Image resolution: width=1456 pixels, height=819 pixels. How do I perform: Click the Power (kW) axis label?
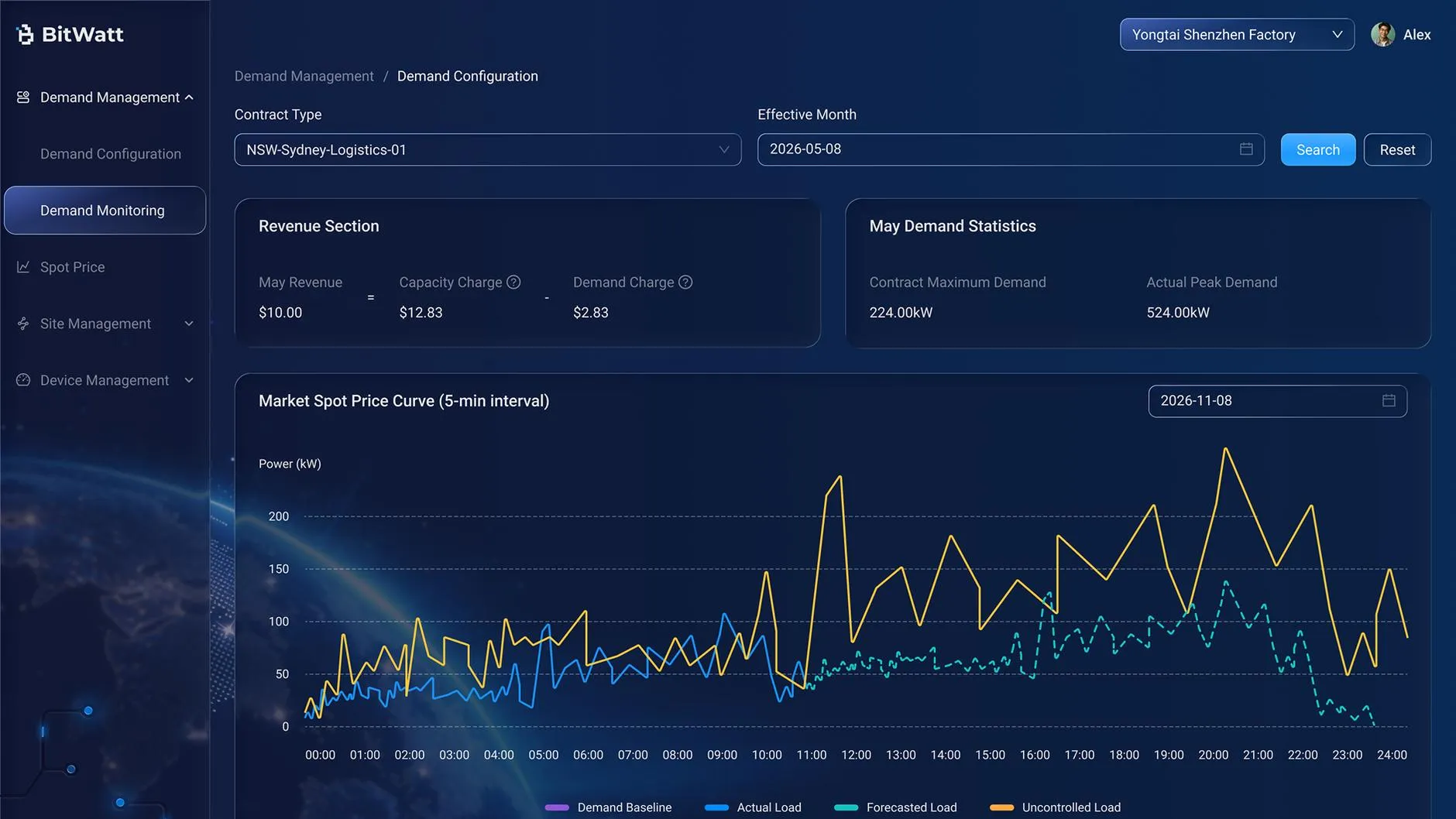(290, 464)
